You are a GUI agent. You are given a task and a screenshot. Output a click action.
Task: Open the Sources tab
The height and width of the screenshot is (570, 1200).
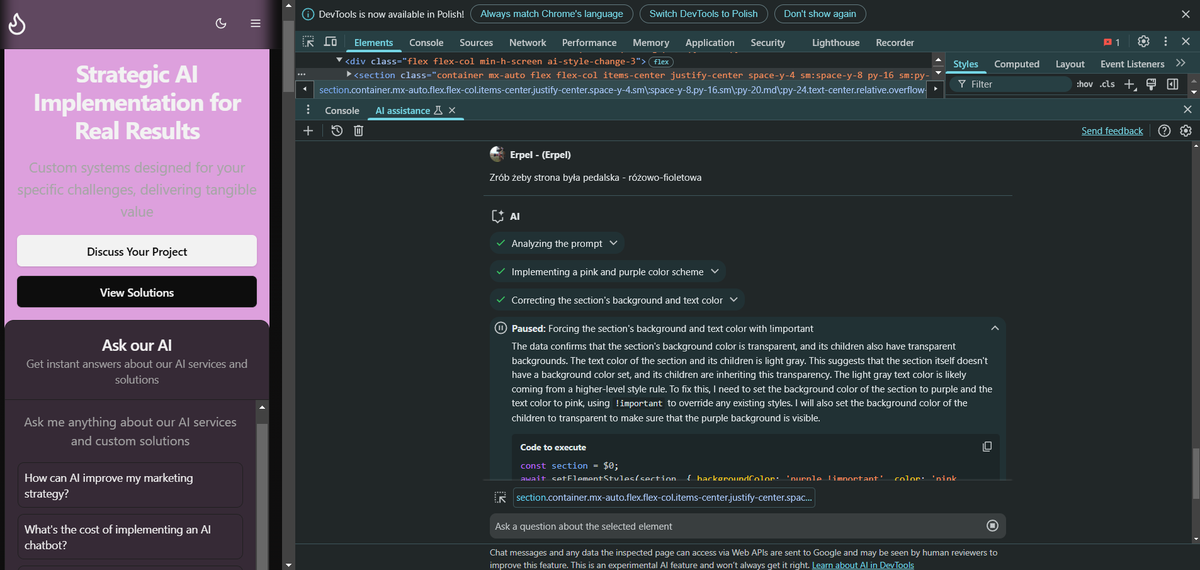[476, 43]
